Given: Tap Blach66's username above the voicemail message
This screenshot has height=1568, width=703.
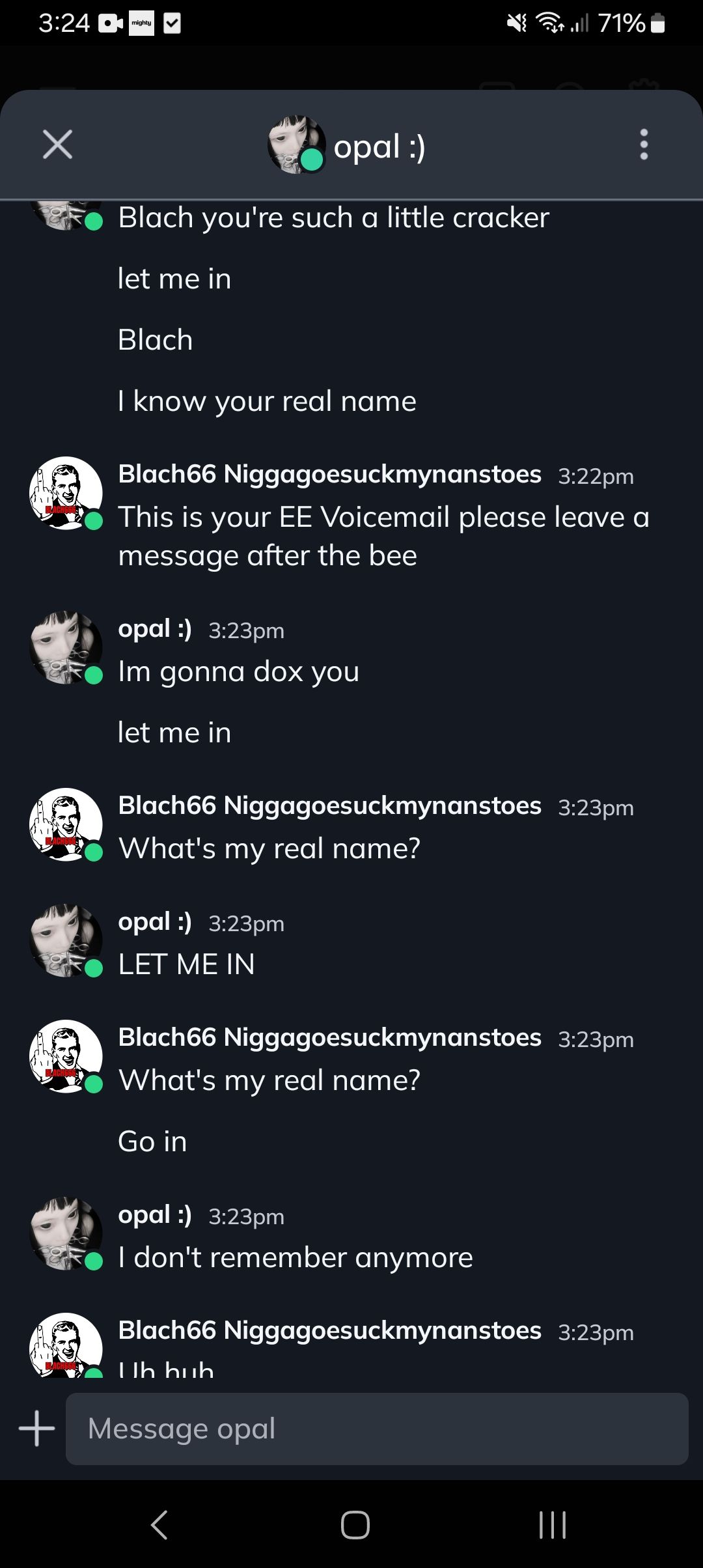Looking at the screenshot, I should tap(329, 475).
